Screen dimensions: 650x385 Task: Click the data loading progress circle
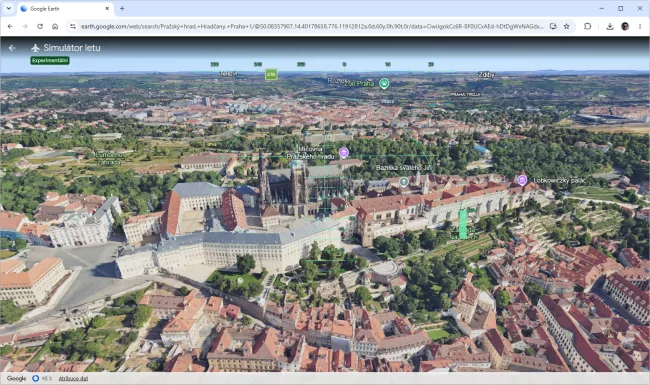pos(36,378)
